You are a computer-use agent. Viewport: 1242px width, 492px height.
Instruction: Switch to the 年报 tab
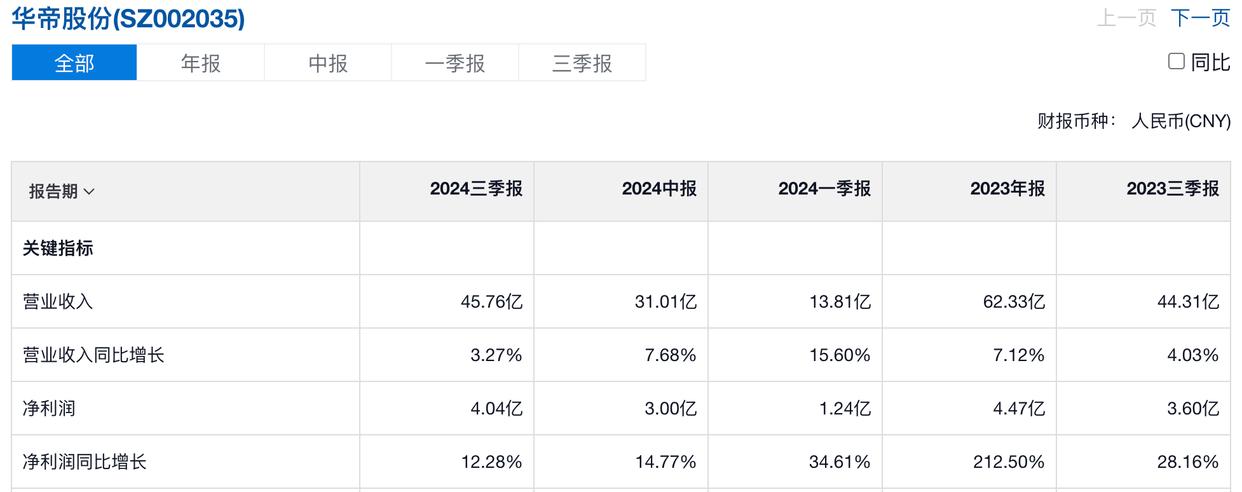point(201,63)
